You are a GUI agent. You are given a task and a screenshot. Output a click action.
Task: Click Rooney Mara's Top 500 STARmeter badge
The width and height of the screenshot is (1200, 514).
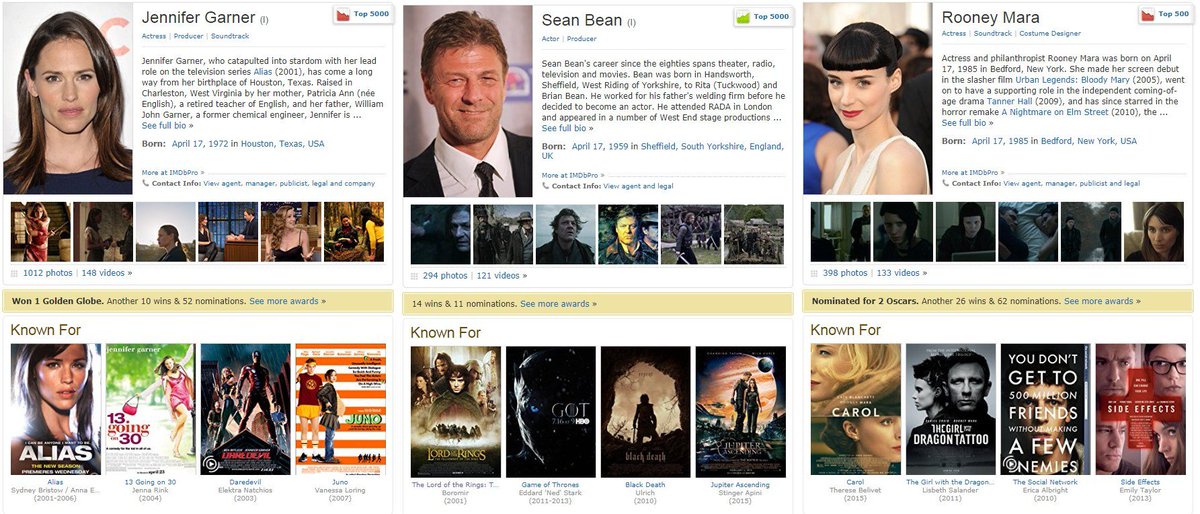pyautogui.click(x=1162, y=14)
